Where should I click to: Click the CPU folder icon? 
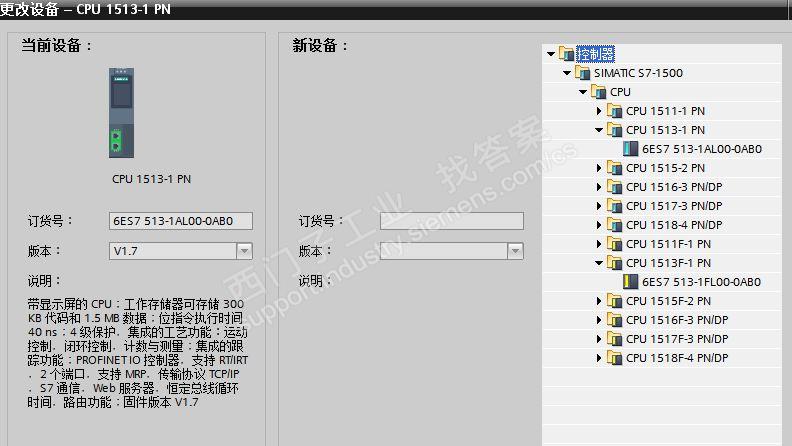(x=599, y=92)
